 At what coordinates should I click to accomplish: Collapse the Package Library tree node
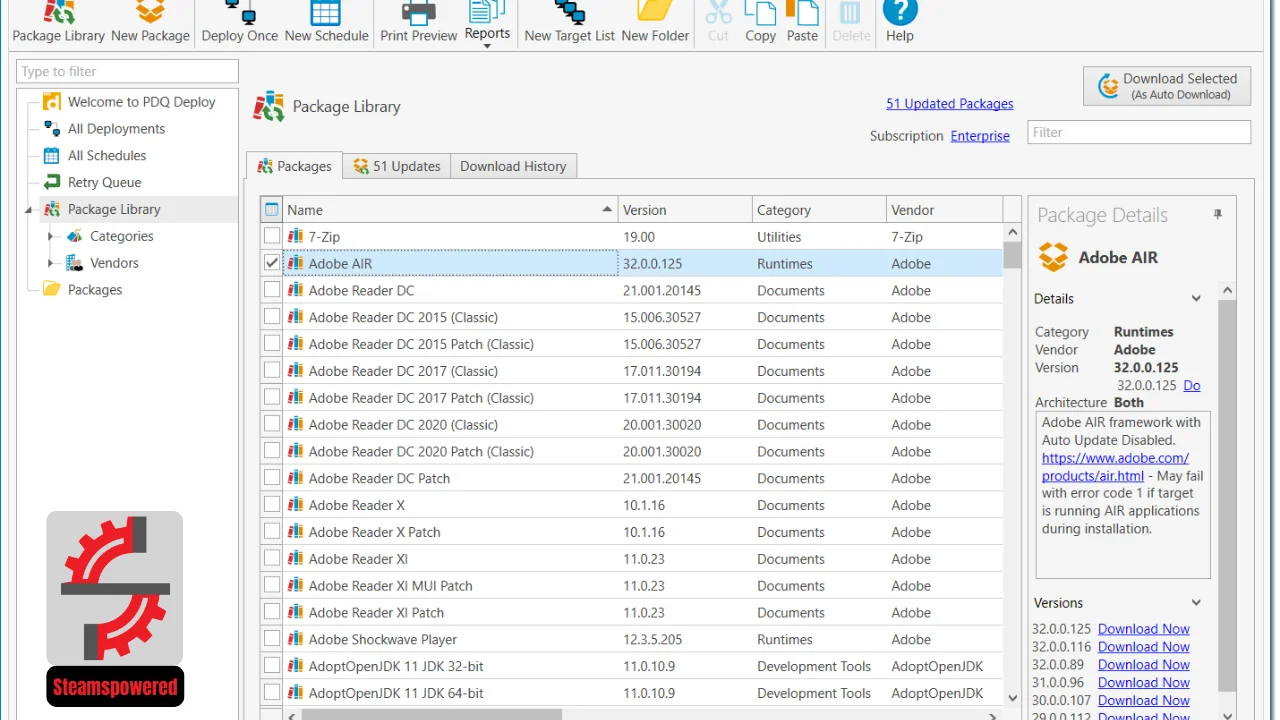point(29,210)
